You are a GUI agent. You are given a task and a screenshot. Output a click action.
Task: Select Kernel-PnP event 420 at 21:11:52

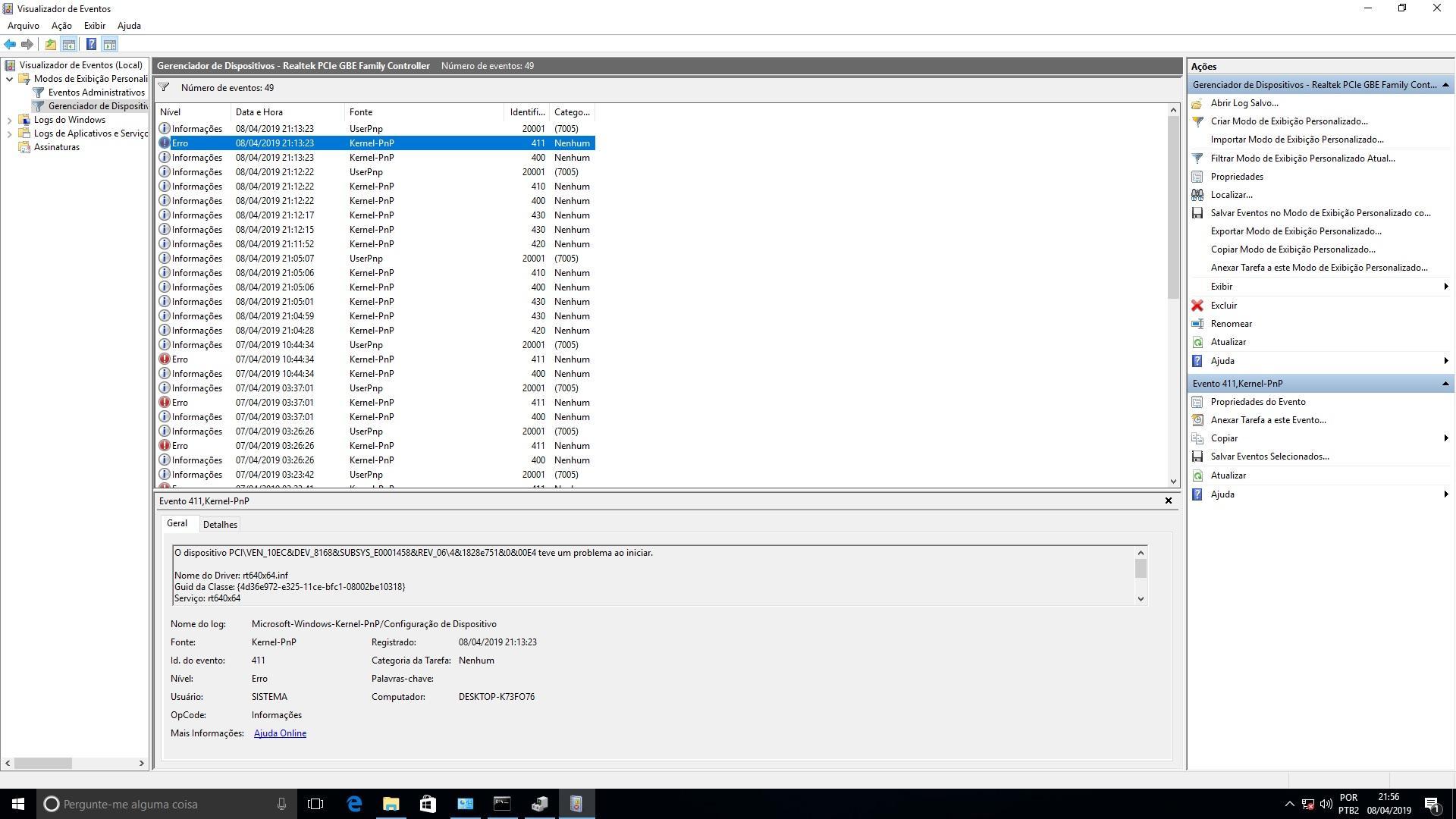tap(375, 244)
